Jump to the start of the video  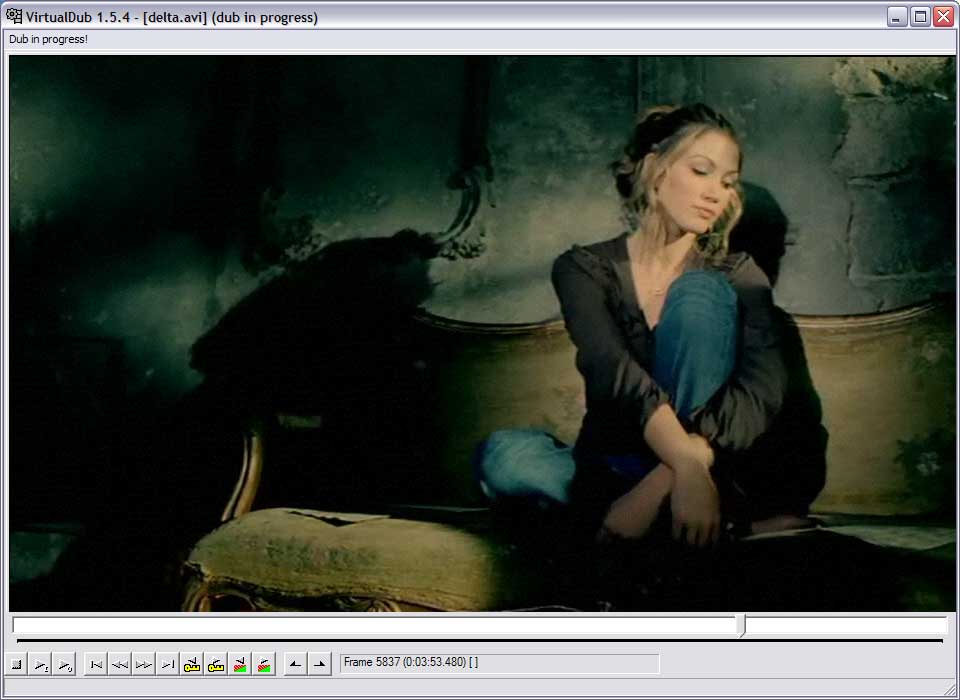[x=96, y=664]
